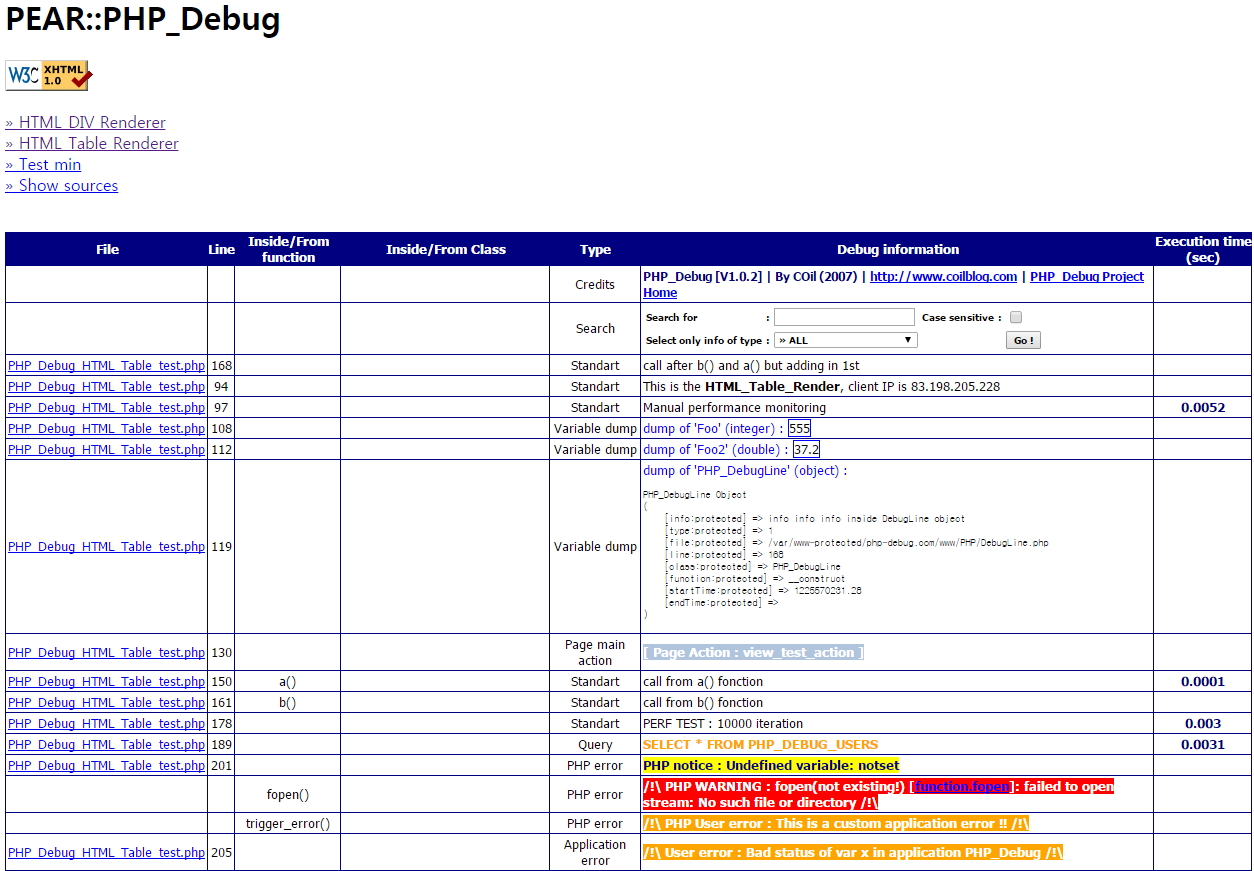Click the Go! search button
The image size is (1254, 871).
(1022, 340)
